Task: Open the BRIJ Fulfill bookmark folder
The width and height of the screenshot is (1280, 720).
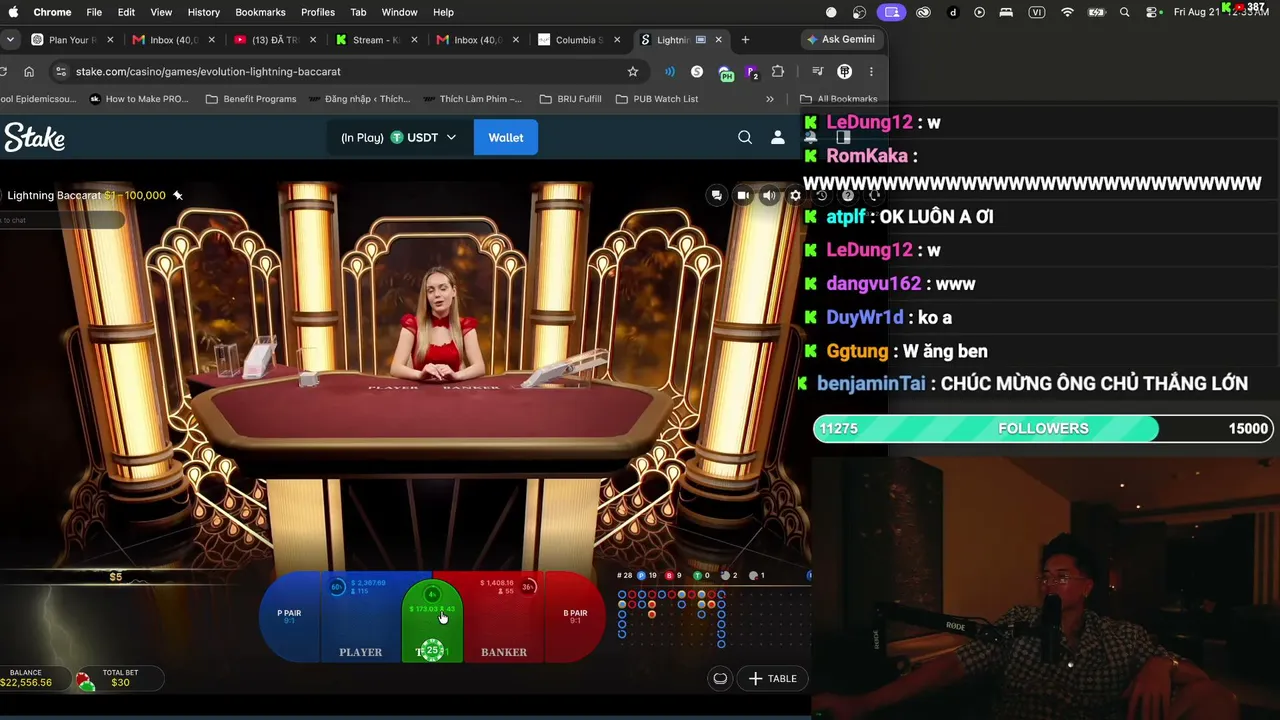Action: [571, 99]
